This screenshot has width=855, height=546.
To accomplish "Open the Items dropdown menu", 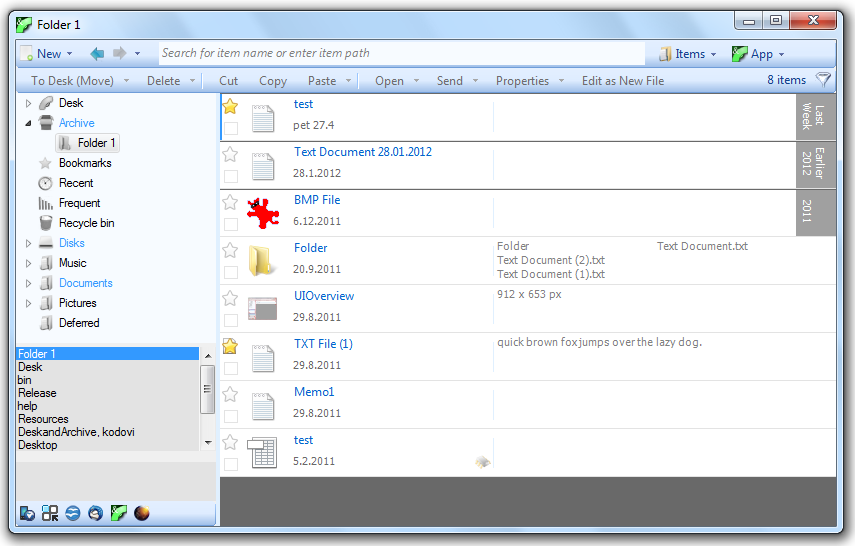I will point(687,53).
